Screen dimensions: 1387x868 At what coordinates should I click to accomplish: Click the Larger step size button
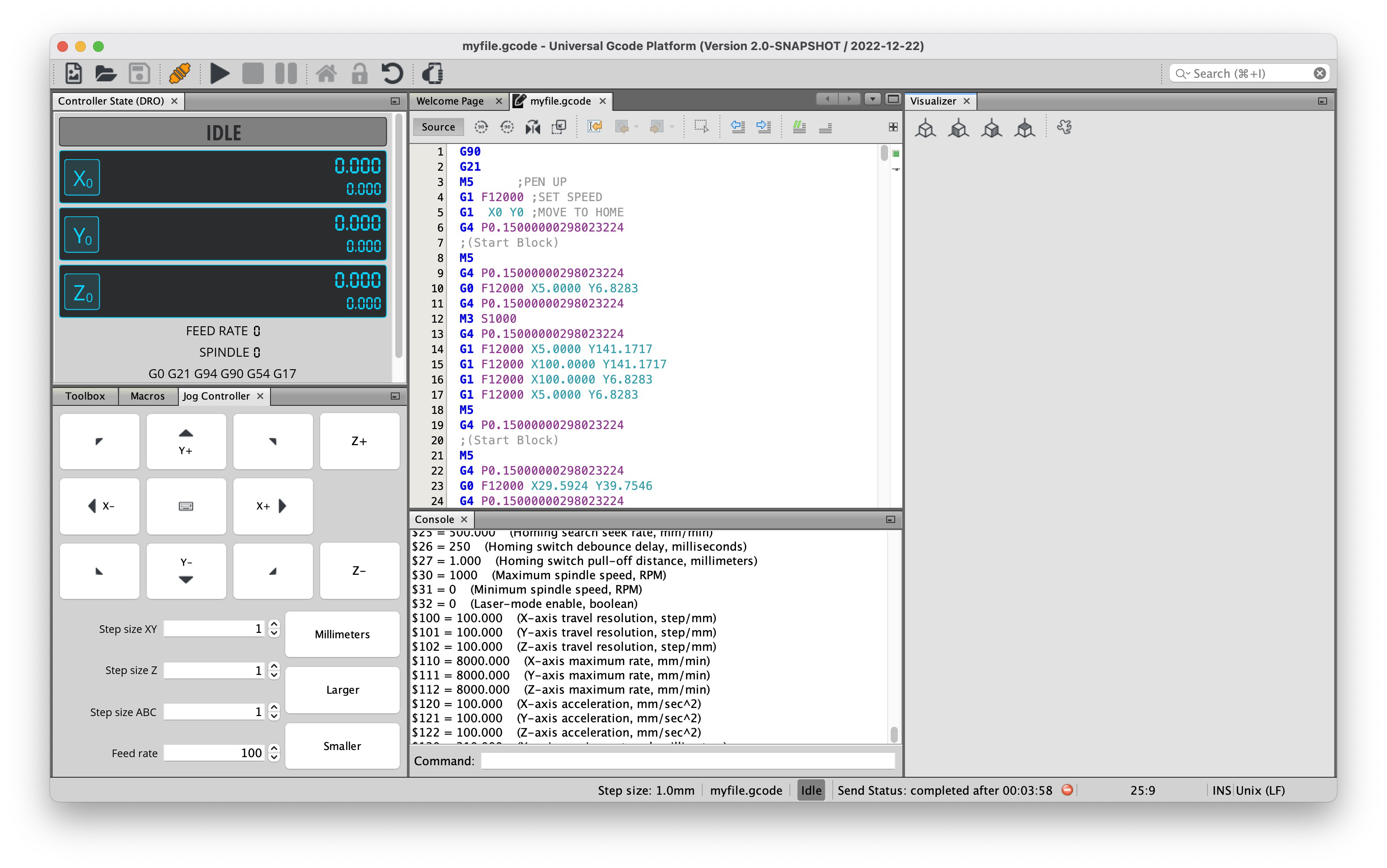coord(343,690)
